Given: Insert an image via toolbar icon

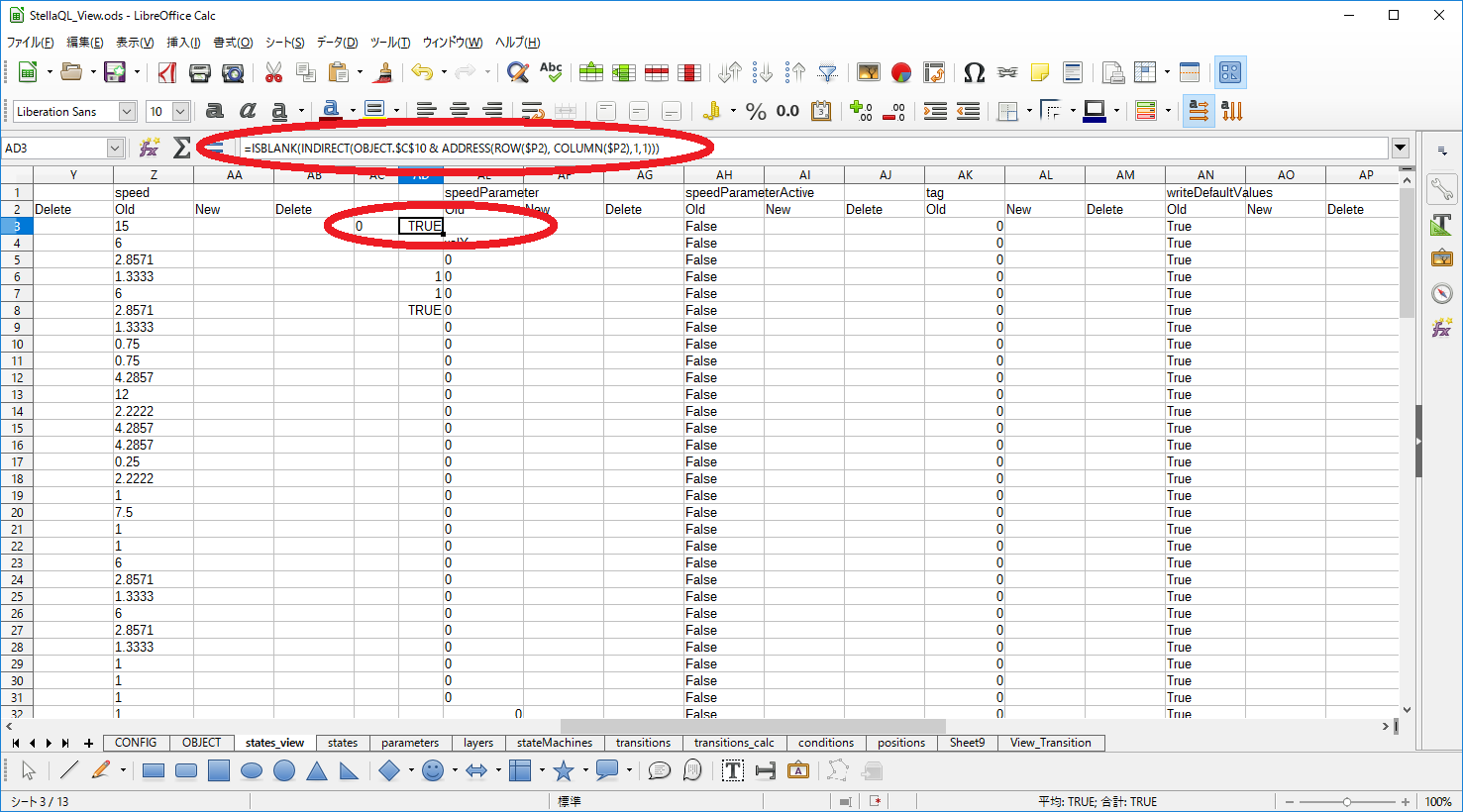Looking at the screenshot, I should pos(869,72).
